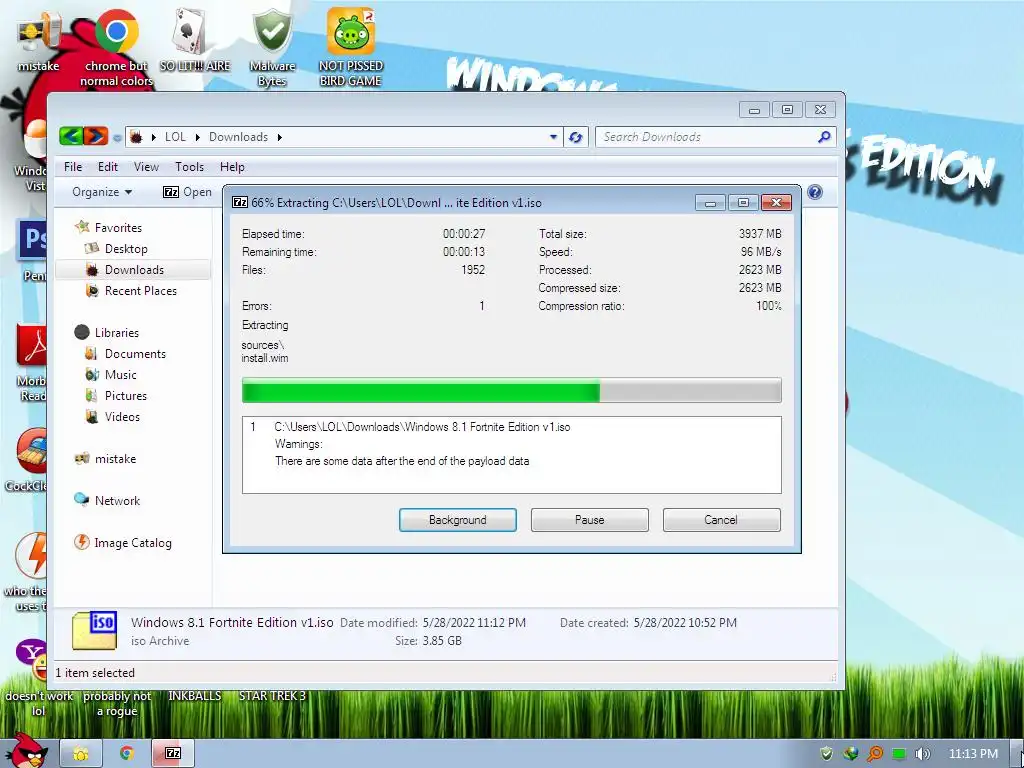Open the Organize dropdown menu

pyautogui.click(x=103, y=192)
